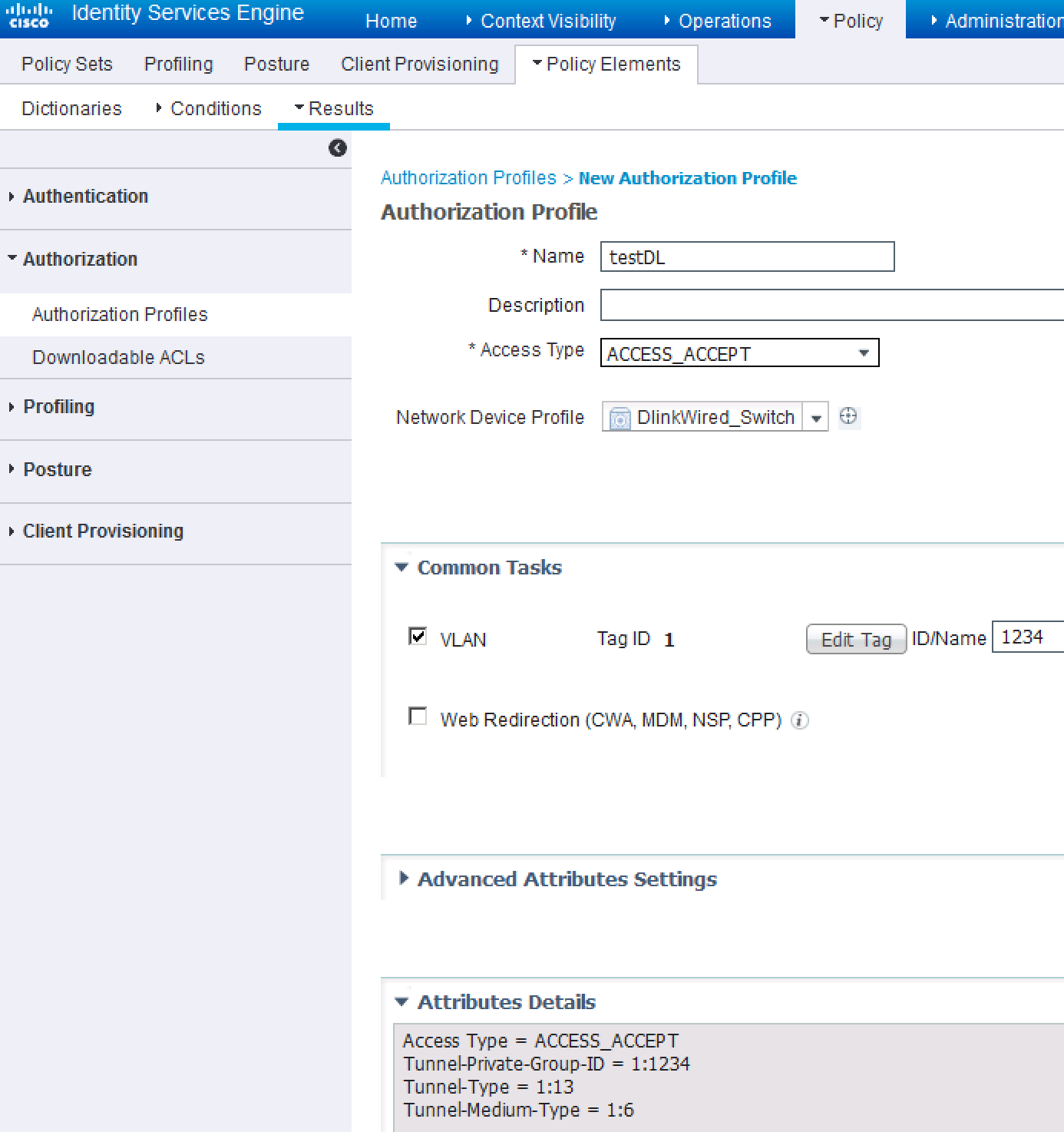Open the Network Device Profile dropdown arrow
This screenshot has width=1064, height=1132.
coord(816,418)
